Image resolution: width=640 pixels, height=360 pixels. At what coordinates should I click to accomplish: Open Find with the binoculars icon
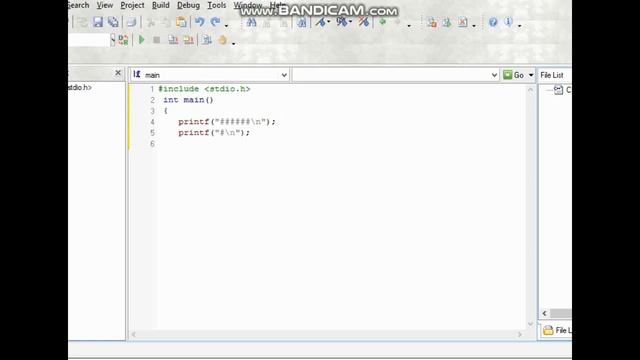(251, 22)
